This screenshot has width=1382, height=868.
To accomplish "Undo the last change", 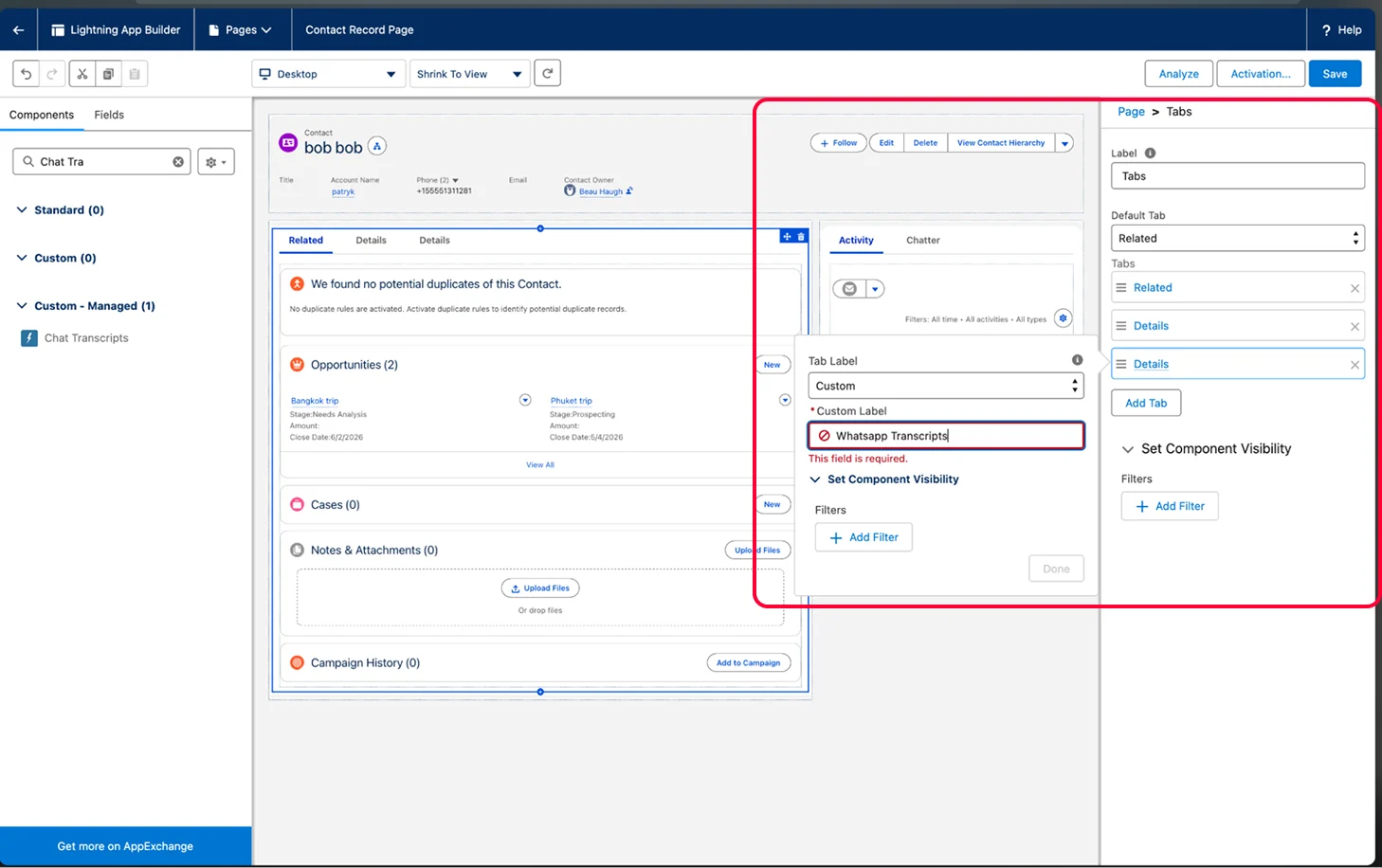I will (26, 74).
